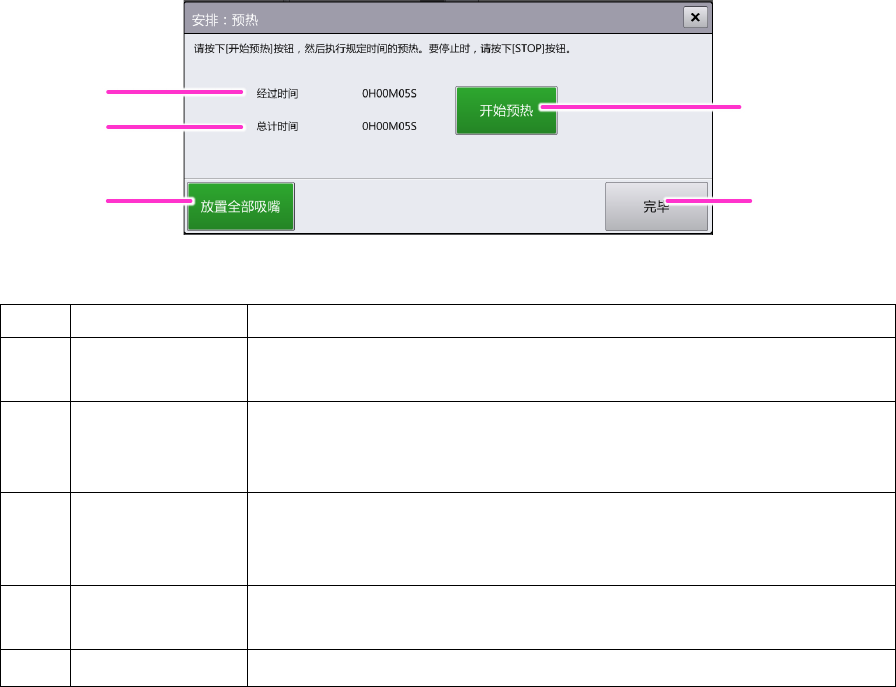Click the 安排：预热 dialog title
The image size is (896, 687).
pyautogui.click(x=225, y=20)
